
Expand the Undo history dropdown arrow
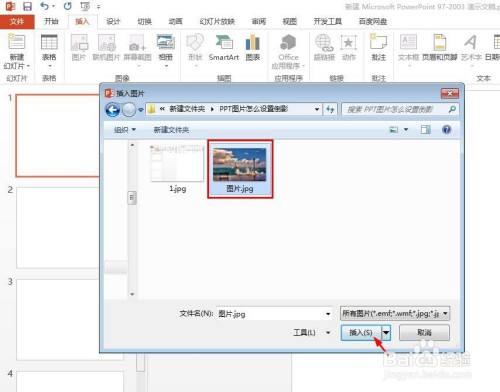(x=53, y=6)
